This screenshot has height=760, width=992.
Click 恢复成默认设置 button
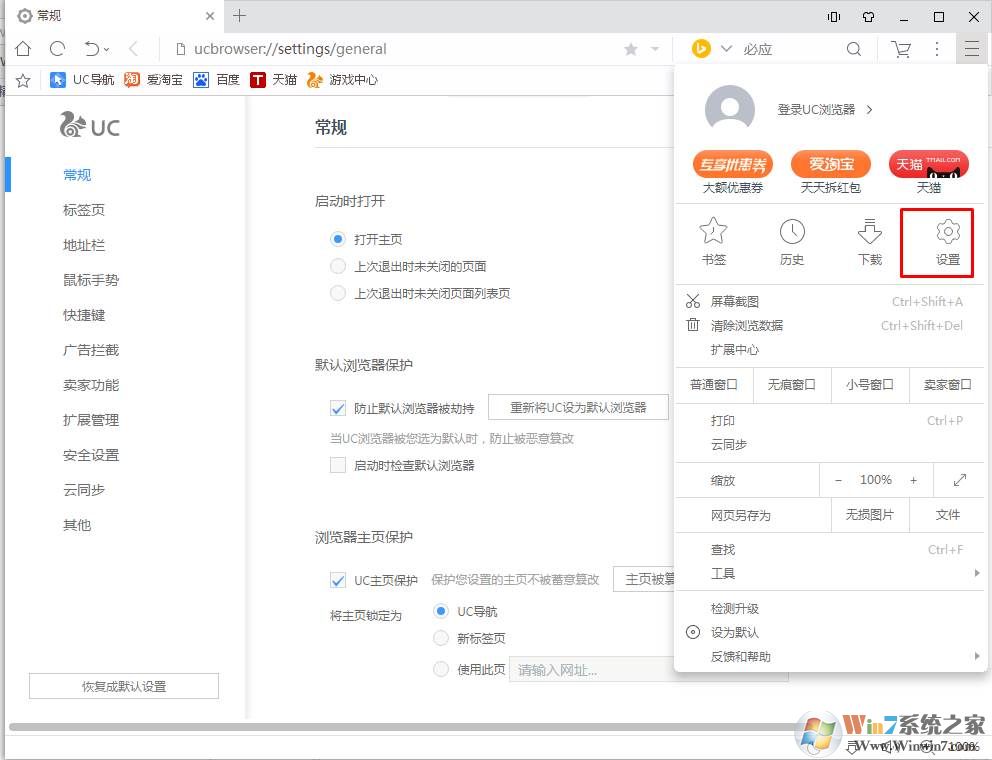tap(124, 686)
